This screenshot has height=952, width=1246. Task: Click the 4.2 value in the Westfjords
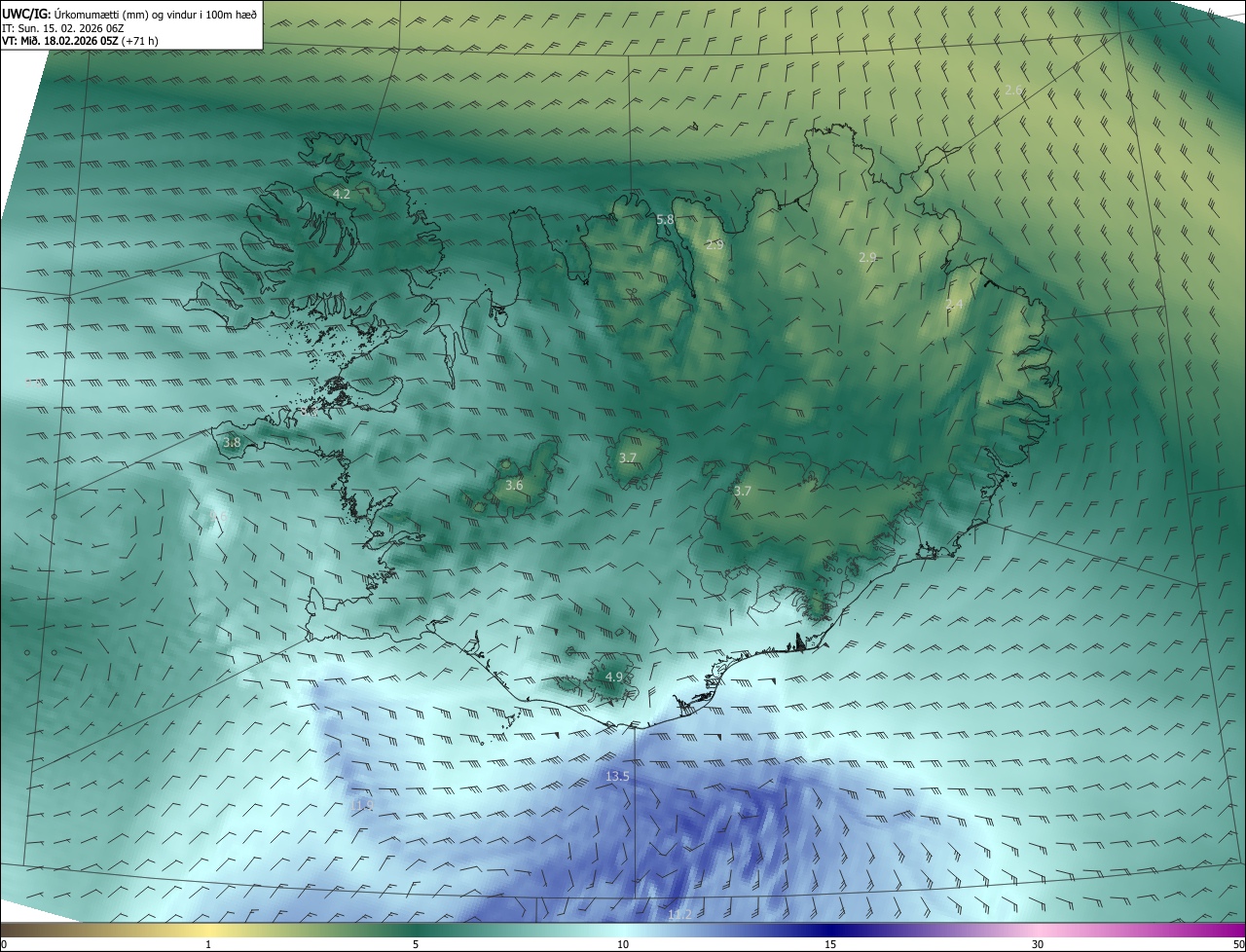tap(342, 195)
